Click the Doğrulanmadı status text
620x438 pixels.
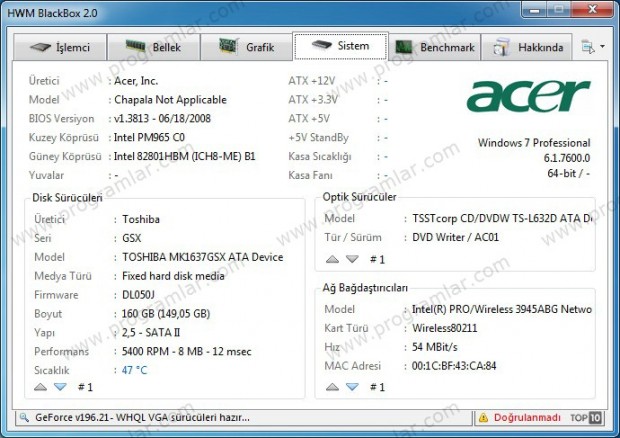[527, 417]
